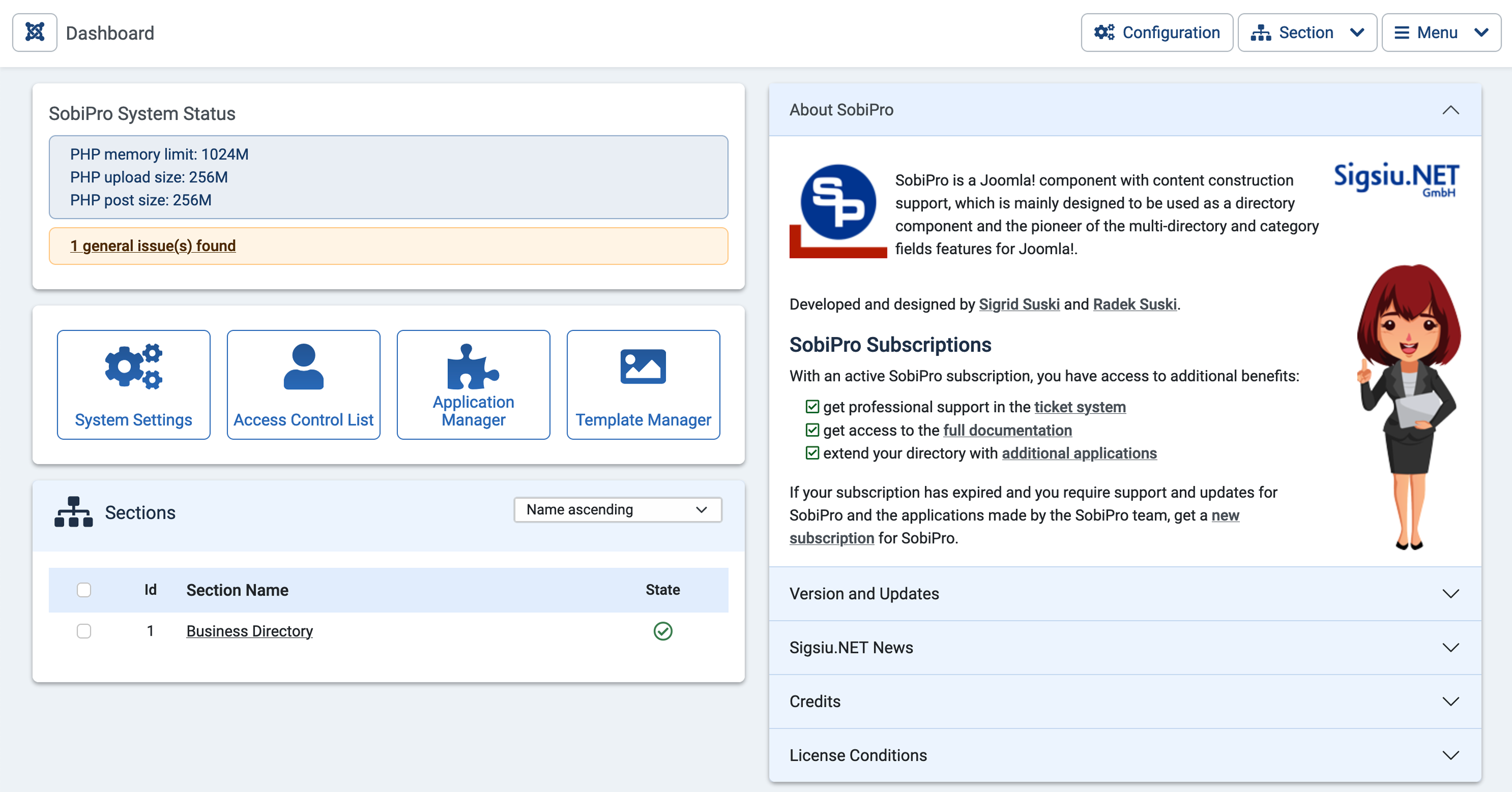The height and width of the screenshot is (792, 1512).
Task: Follow the additional applications link
Action: point(1079,453)
